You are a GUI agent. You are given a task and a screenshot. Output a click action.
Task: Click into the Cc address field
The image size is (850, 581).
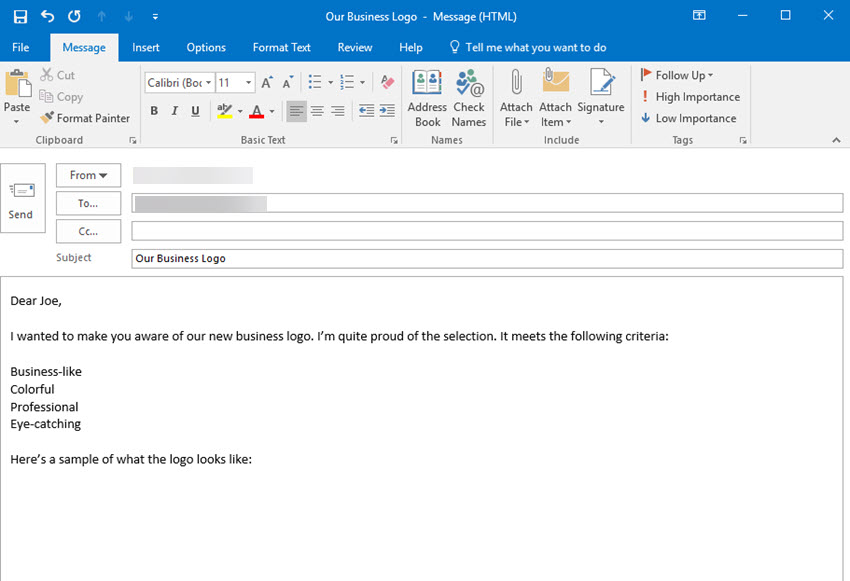[487, 231]
